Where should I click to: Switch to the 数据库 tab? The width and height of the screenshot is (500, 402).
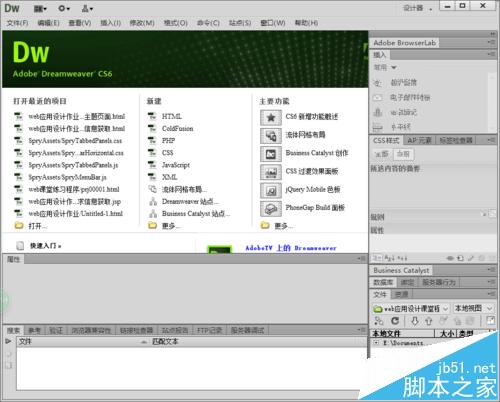pyautogui.click(x=383, y=283)
